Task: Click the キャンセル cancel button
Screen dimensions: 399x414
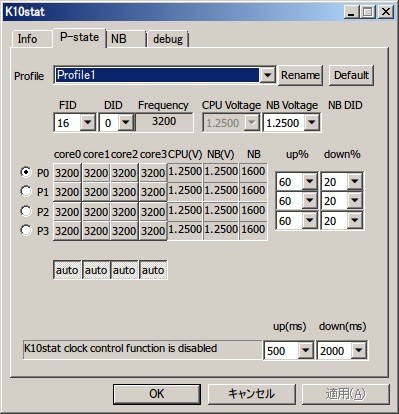Action: point(252,394)
